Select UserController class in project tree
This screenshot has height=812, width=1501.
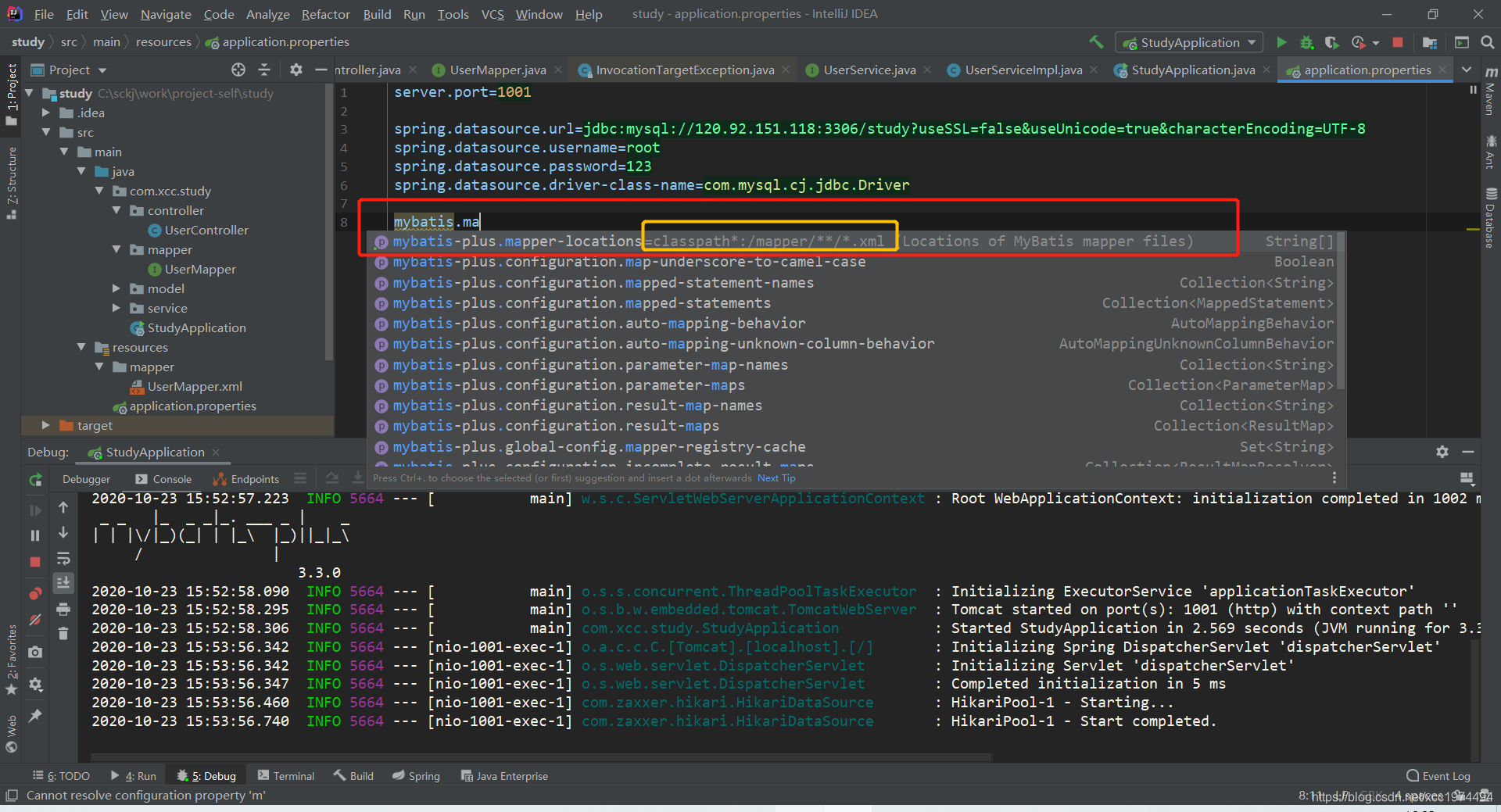tap(206, 230)
